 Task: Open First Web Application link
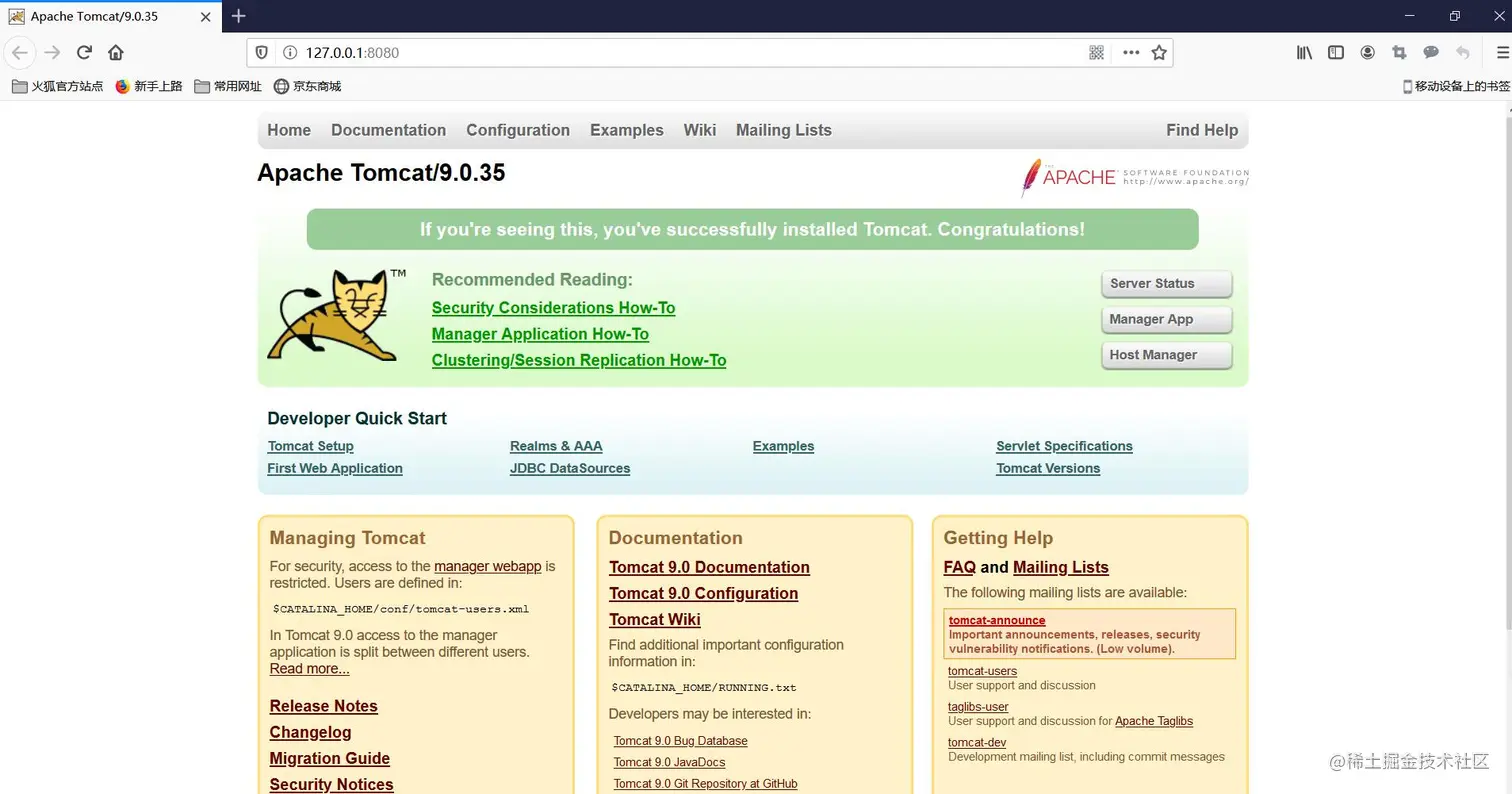[x=335, y=468]
